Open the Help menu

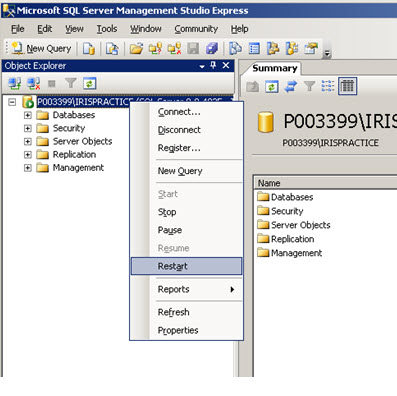click(239, 29)
